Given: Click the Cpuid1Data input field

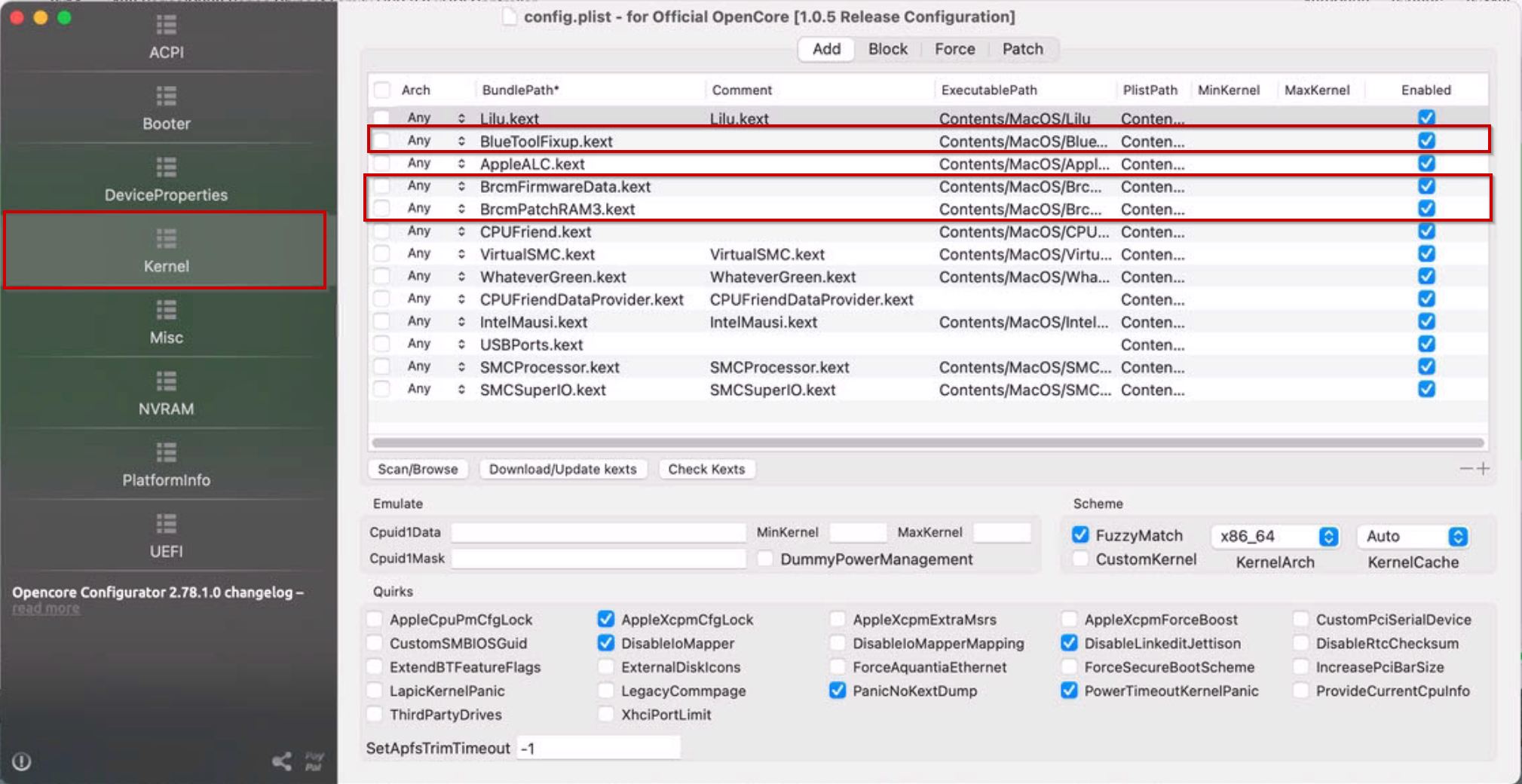Looking at the screenshot, I should point(598,532).
